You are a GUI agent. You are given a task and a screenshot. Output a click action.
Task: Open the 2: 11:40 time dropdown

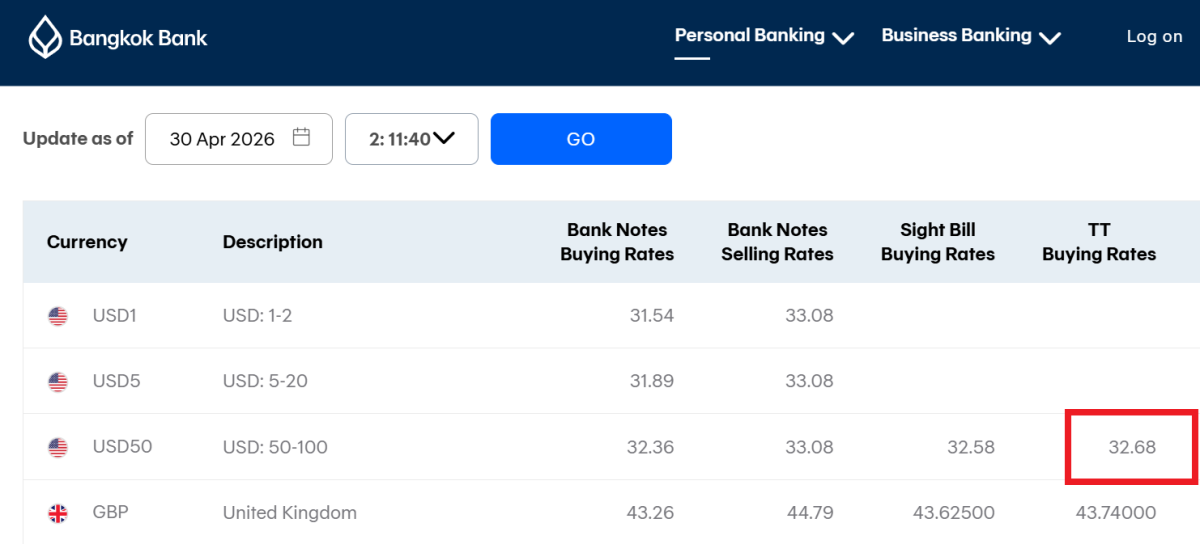click(412, 139)
